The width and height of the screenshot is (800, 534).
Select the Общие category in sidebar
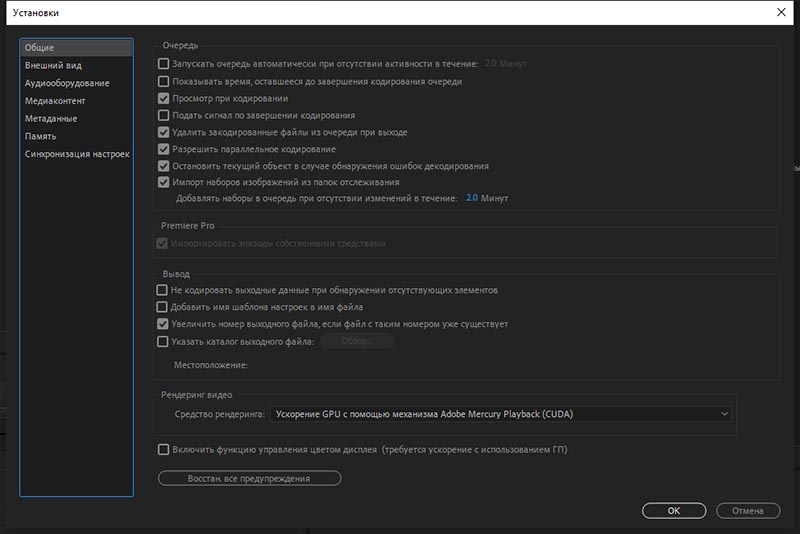point(40,47)
